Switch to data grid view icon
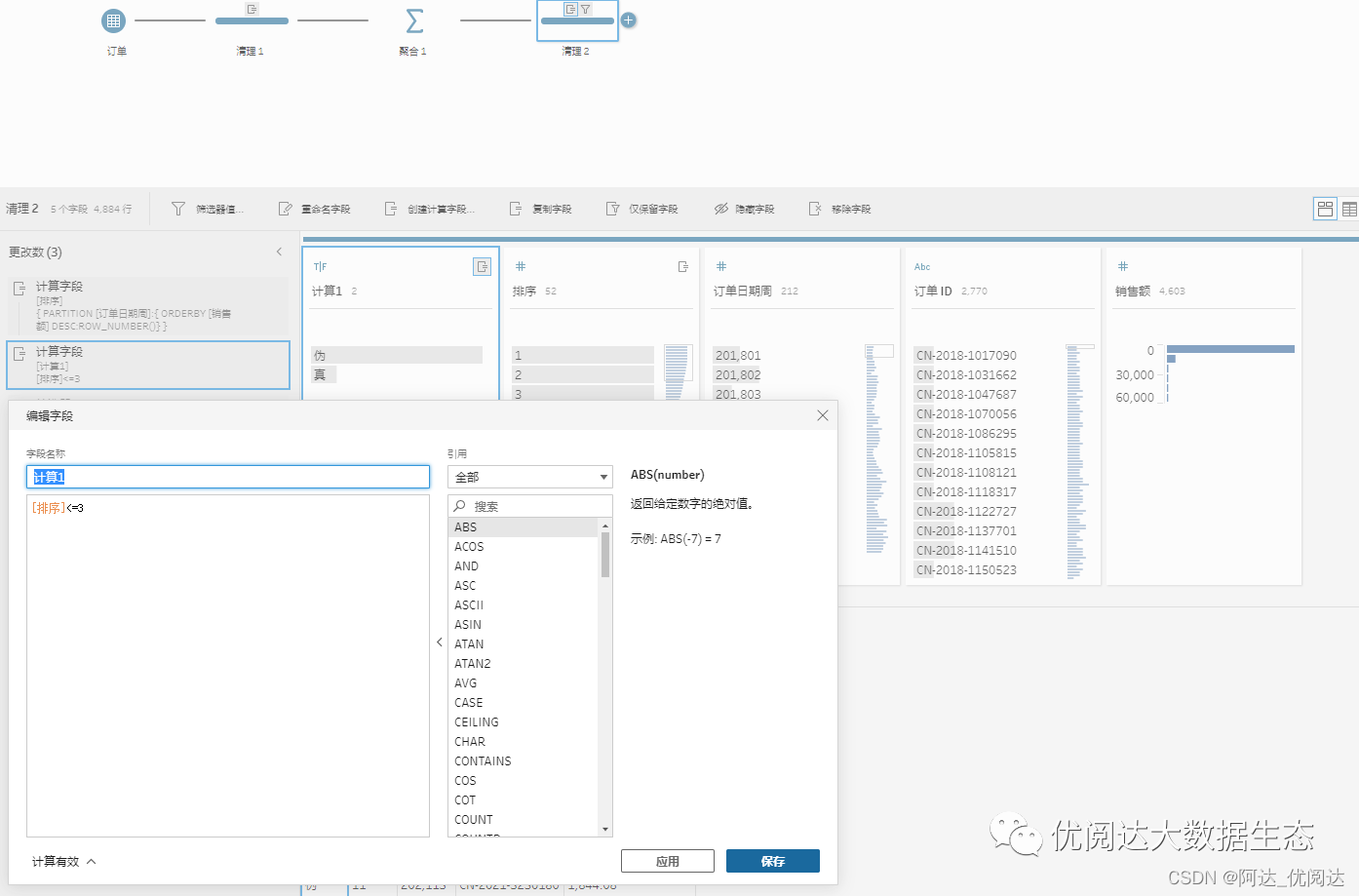This screenshot has width=1359, height=896. pos(1349,209)
